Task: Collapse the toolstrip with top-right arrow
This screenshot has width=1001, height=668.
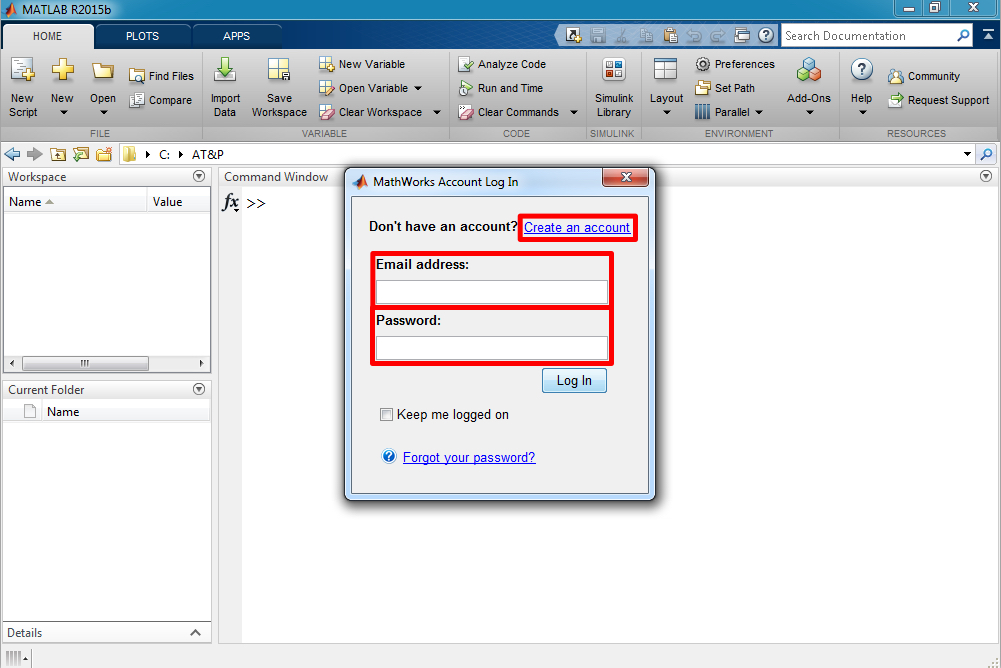Action: 988,36
